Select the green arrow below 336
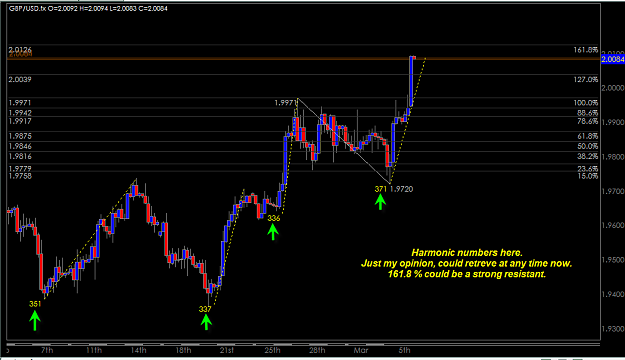625x360 pixels. click(x=273, y=232)
